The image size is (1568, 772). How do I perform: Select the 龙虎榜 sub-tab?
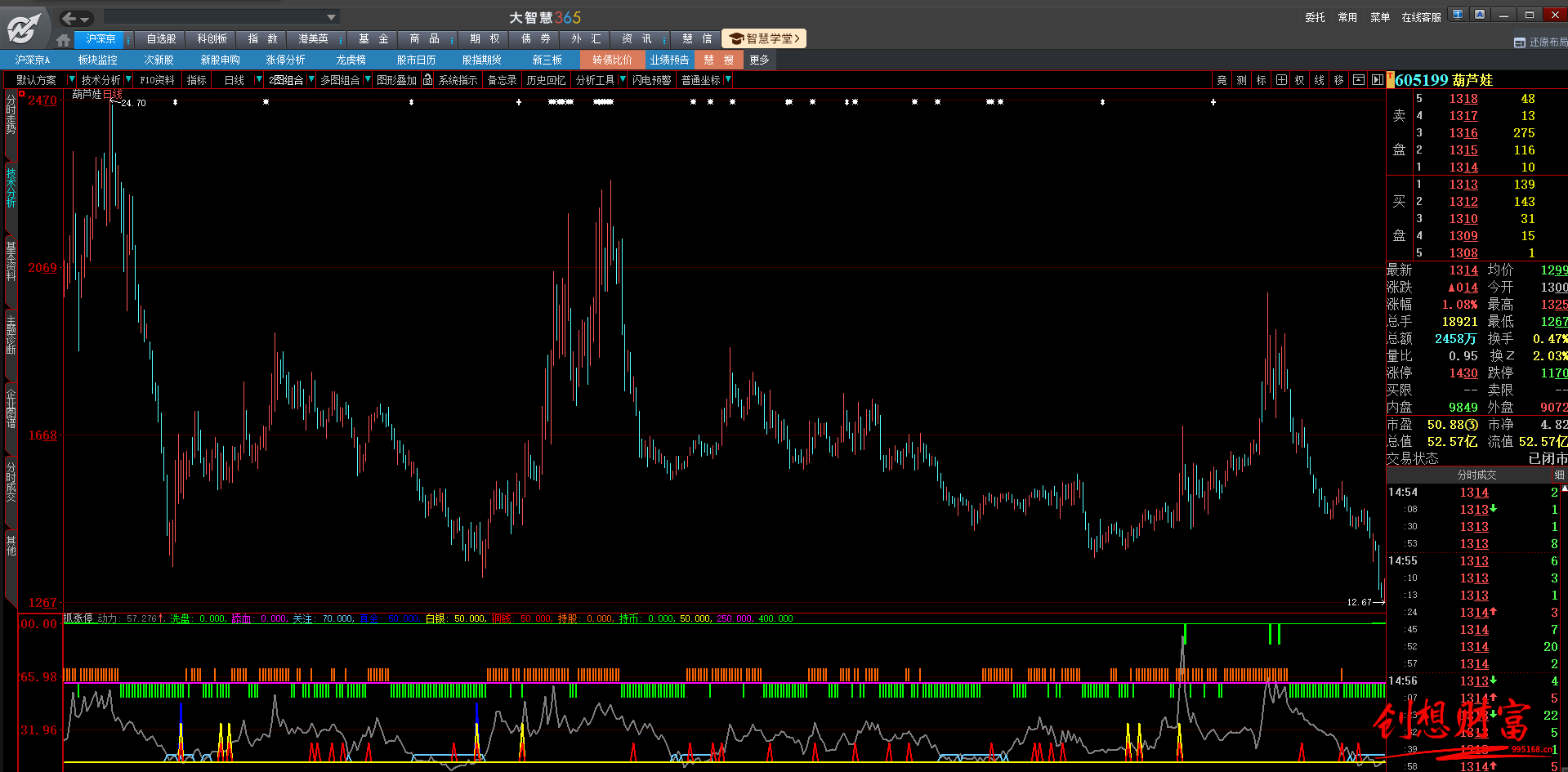[x=351, y=60]
